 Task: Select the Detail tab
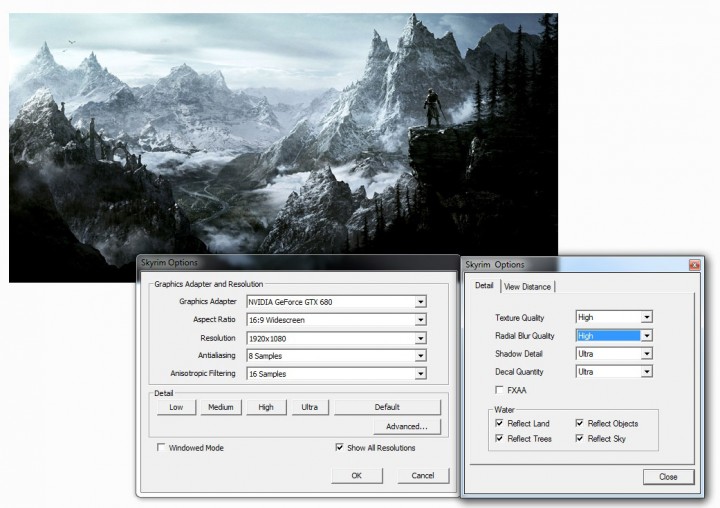point(484,285)
